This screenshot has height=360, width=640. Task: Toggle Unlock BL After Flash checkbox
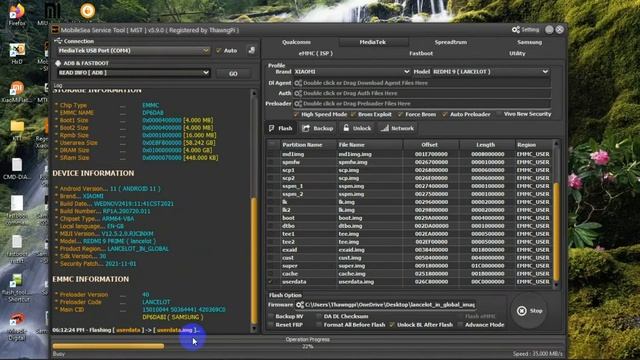coord(392,325)
